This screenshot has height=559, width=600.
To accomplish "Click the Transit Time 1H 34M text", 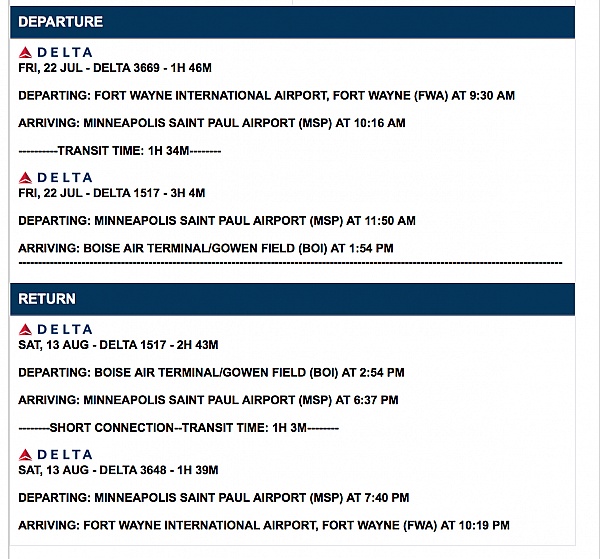I will pos(120,151).
